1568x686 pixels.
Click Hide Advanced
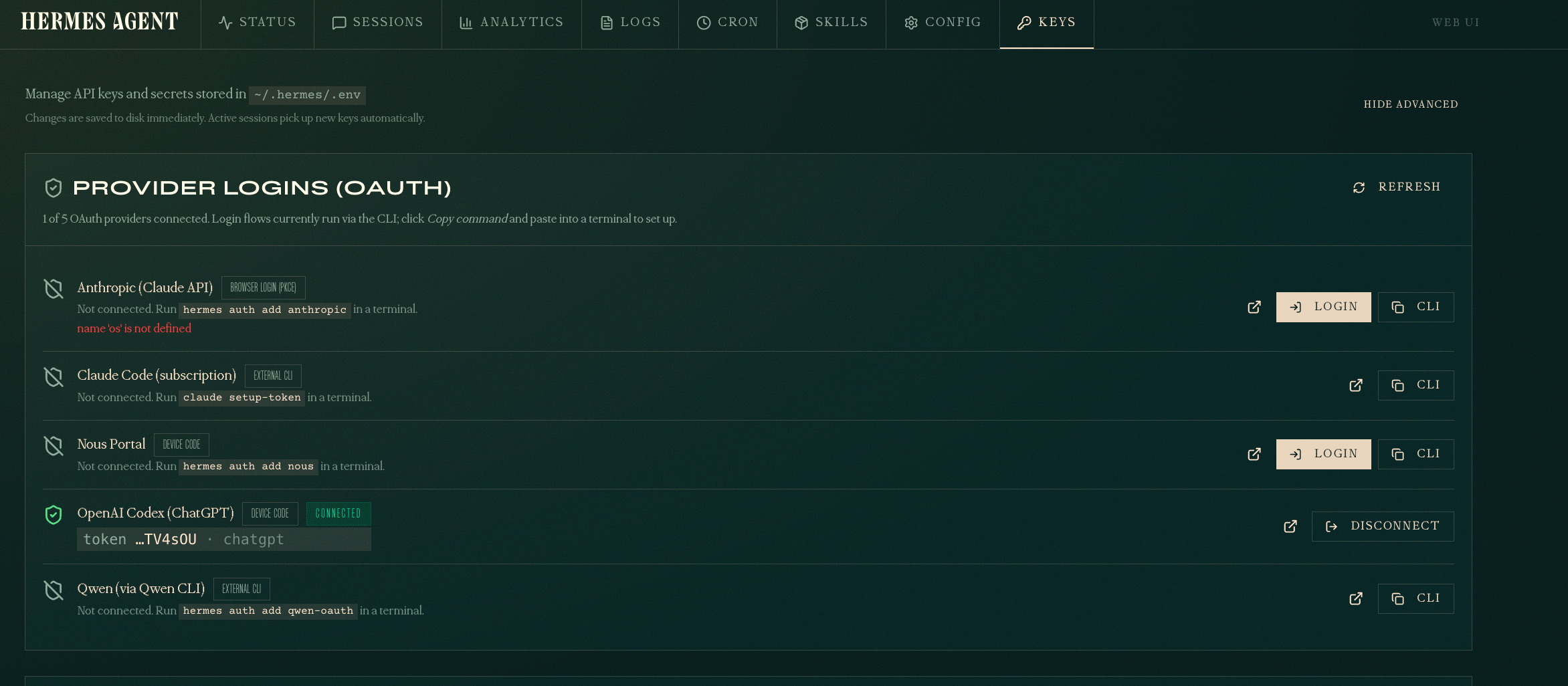[1411, 104]
